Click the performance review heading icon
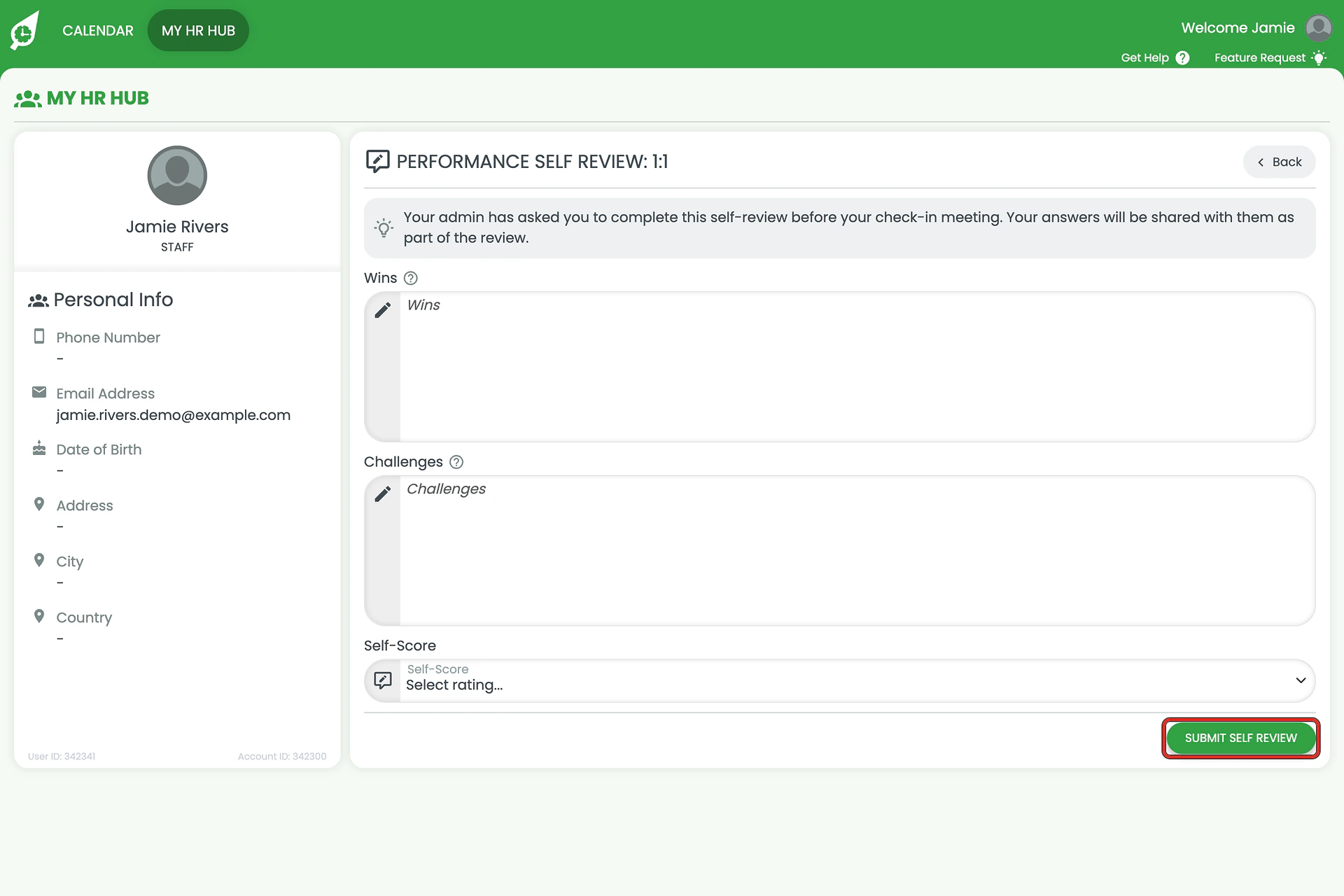The image size is (1344, 896). (x=377, y=162)
